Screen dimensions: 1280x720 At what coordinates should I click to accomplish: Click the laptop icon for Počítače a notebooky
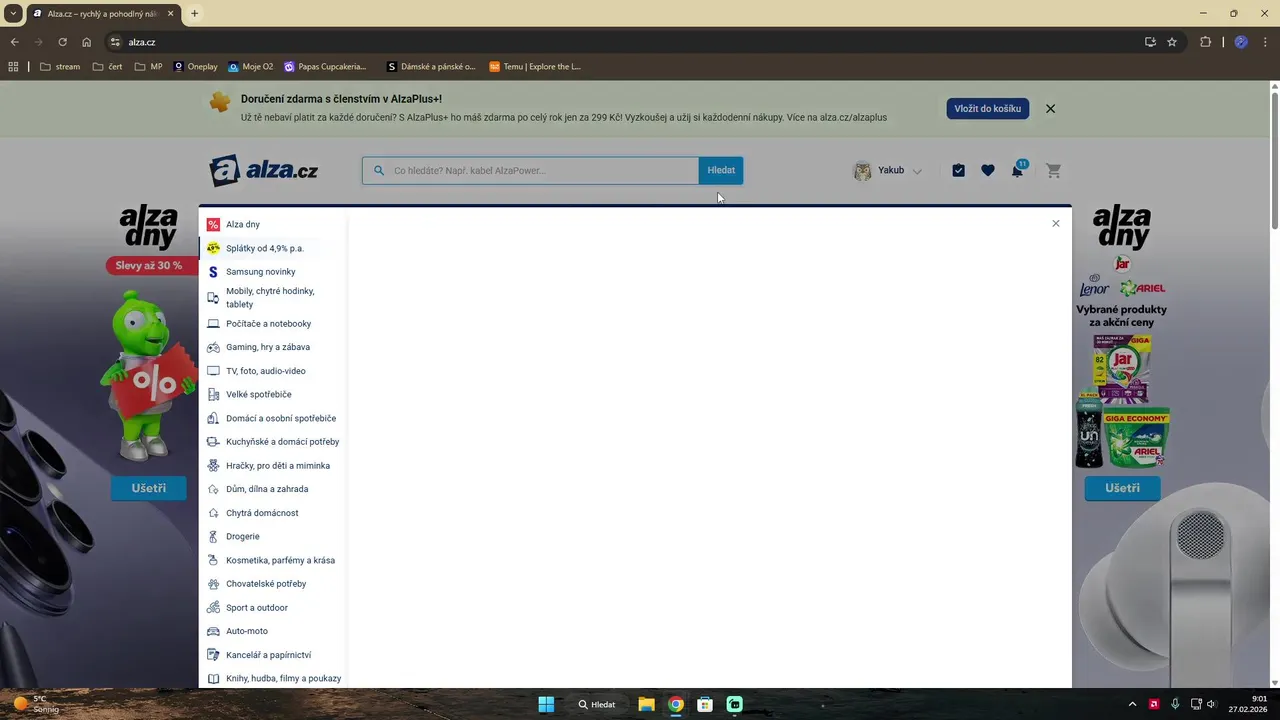pyautogui.click(x=213, y=324)
